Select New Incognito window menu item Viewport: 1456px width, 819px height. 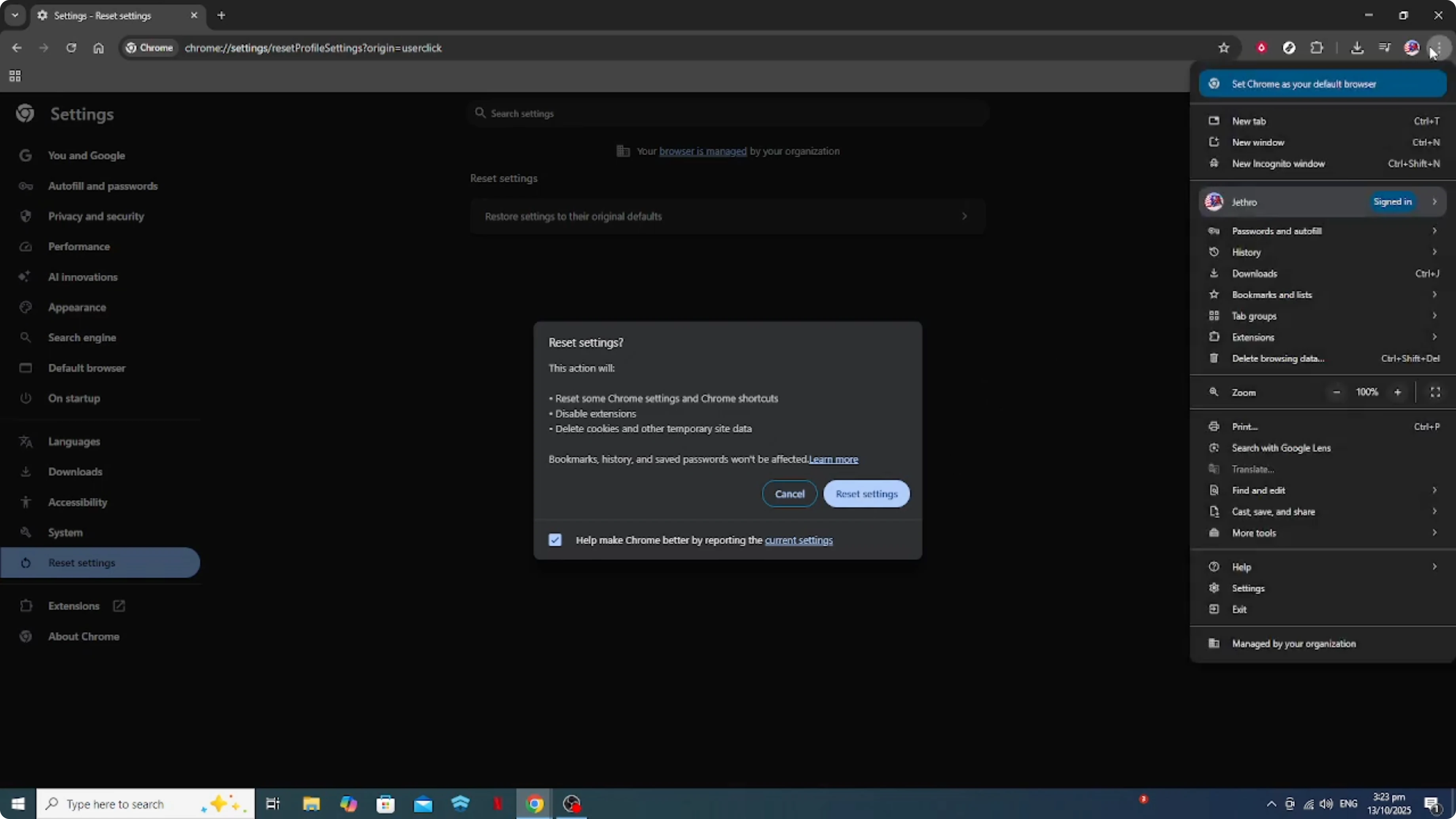(1323, 164)
